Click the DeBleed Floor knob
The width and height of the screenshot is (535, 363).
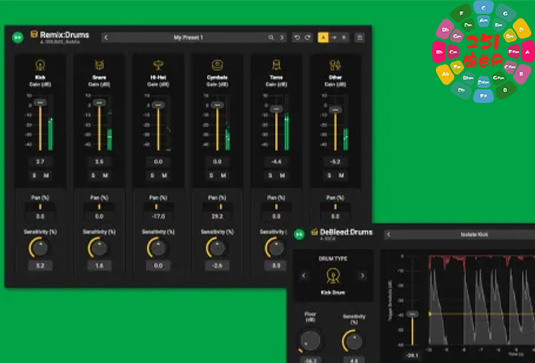(310, 340)
